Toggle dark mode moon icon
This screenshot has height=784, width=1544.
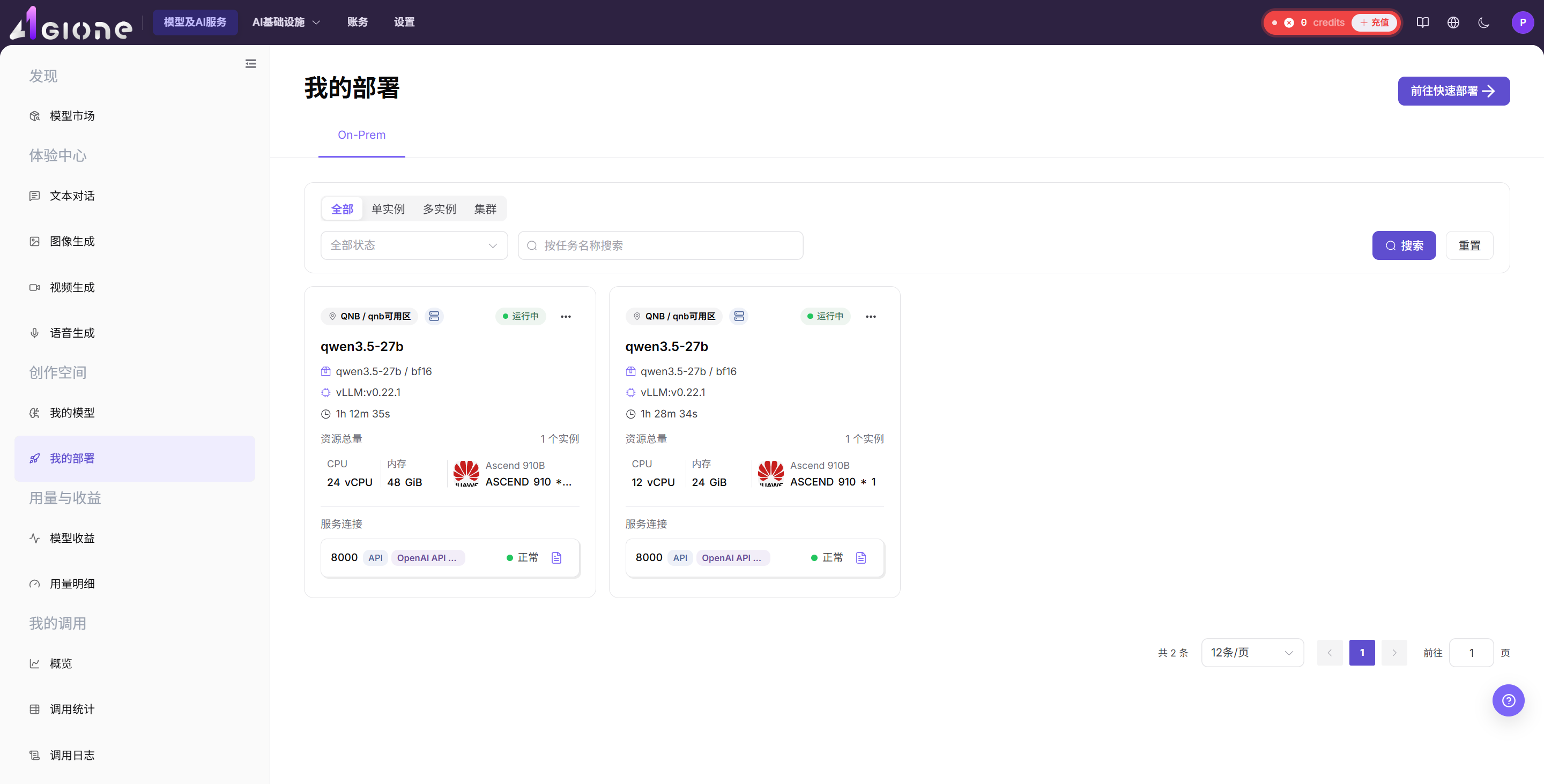pos(1483,23)
